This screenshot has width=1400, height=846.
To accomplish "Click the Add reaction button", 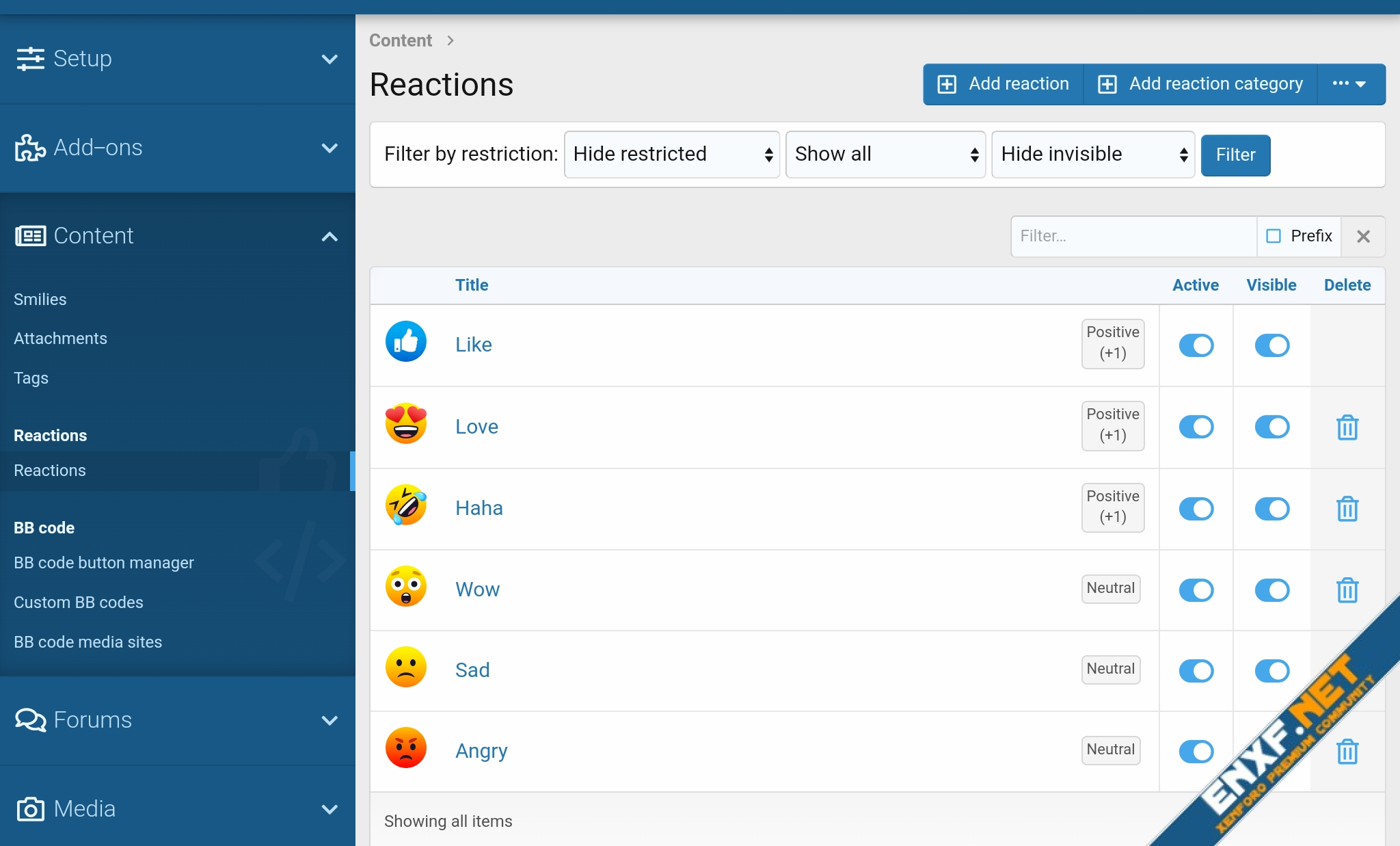I will click(1004, 84).
